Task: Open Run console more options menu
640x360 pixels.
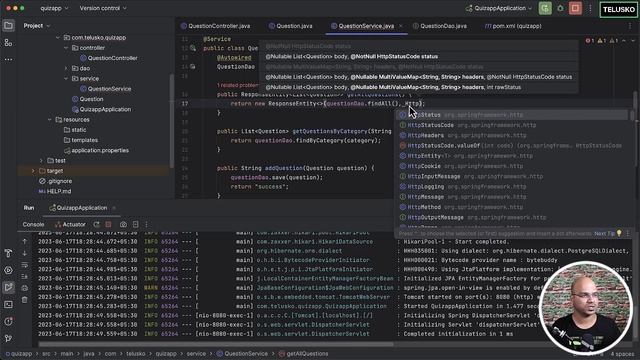Action: click(x=147, y=224)
